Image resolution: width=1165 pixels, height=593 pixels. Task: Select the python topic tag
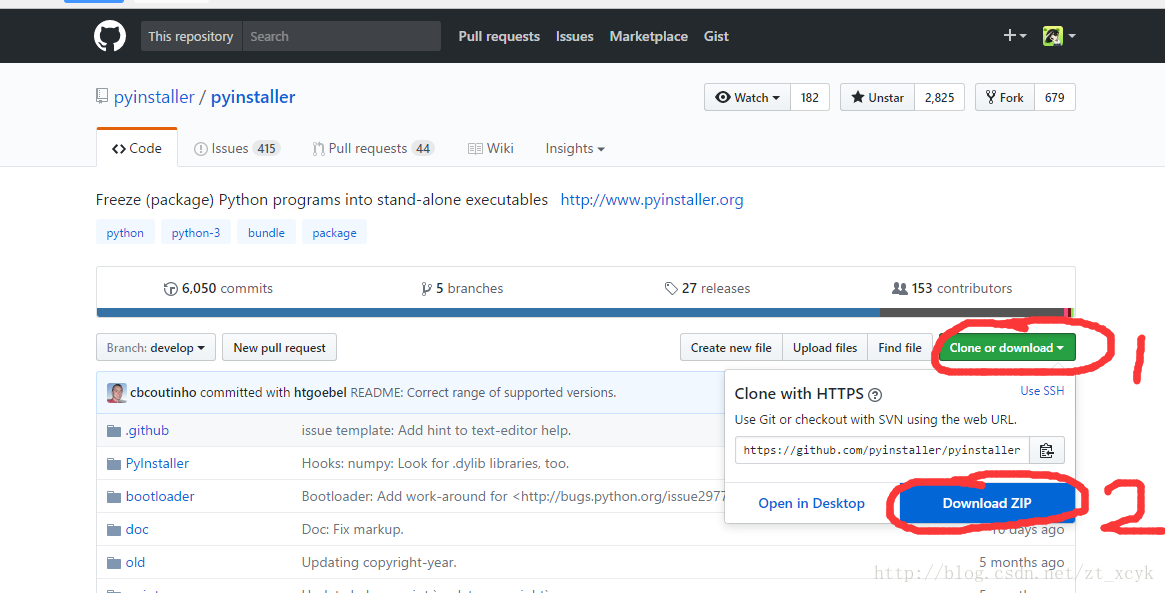[125, 233]
